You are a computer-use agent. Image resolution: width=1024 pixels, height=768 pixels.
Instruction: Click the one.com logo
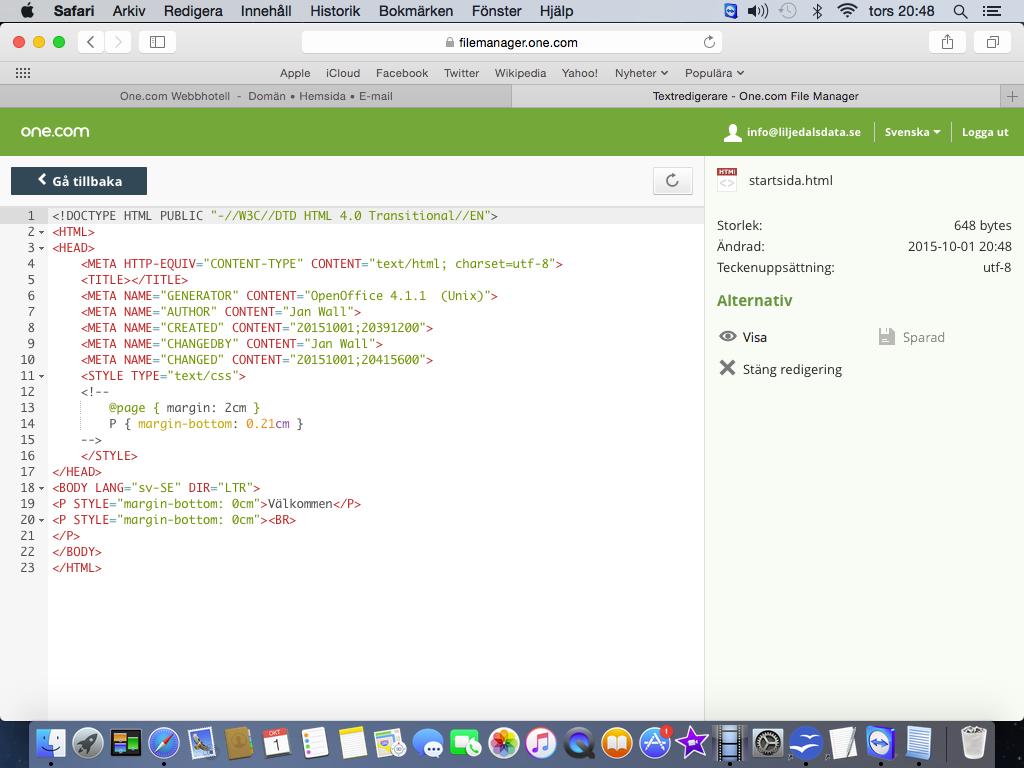55,131
